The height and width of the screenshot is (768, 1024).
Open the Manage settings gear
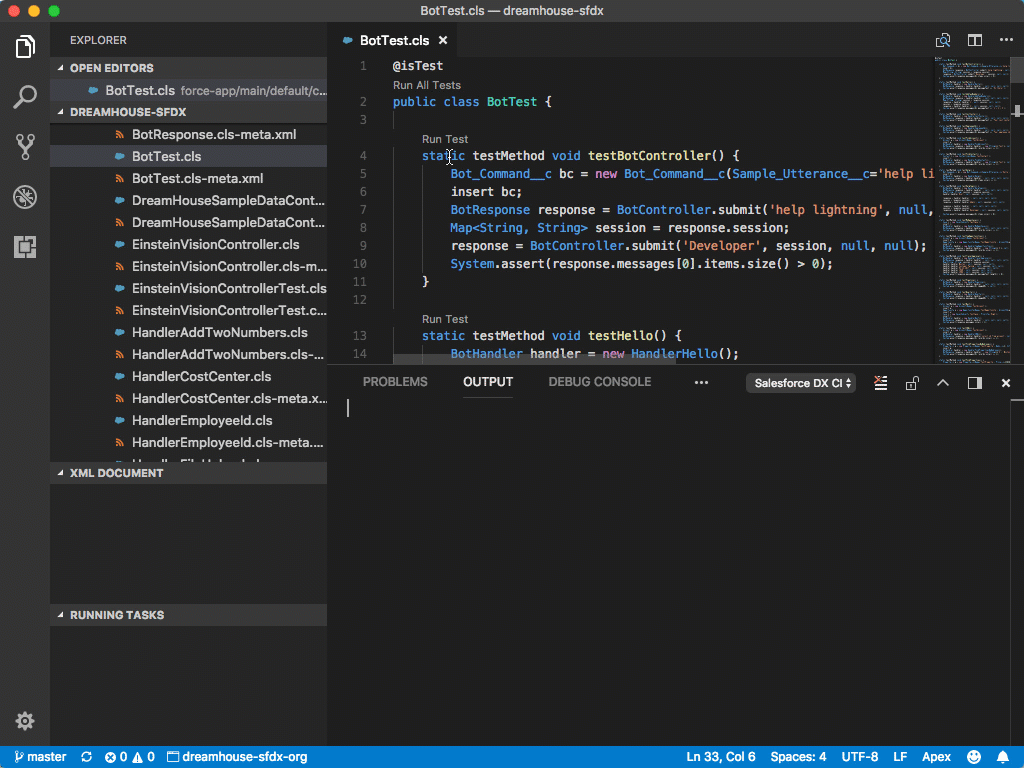coord(24,720)
